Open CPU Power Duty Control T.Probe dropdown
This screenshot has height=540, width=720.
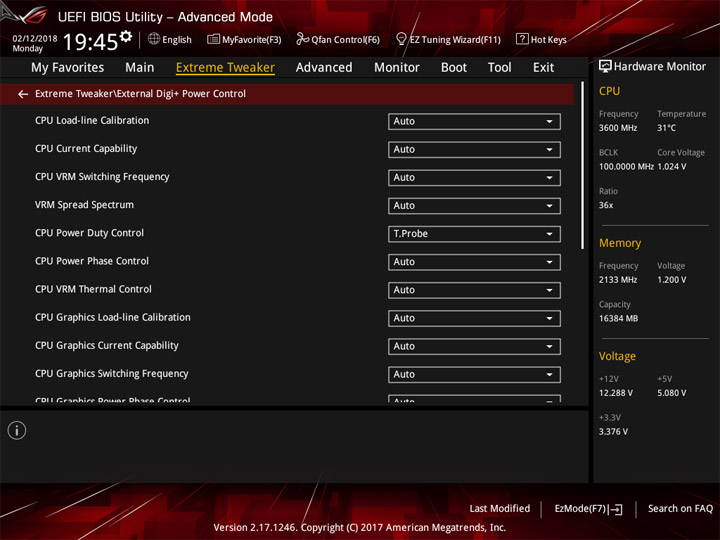coord(474,234)
